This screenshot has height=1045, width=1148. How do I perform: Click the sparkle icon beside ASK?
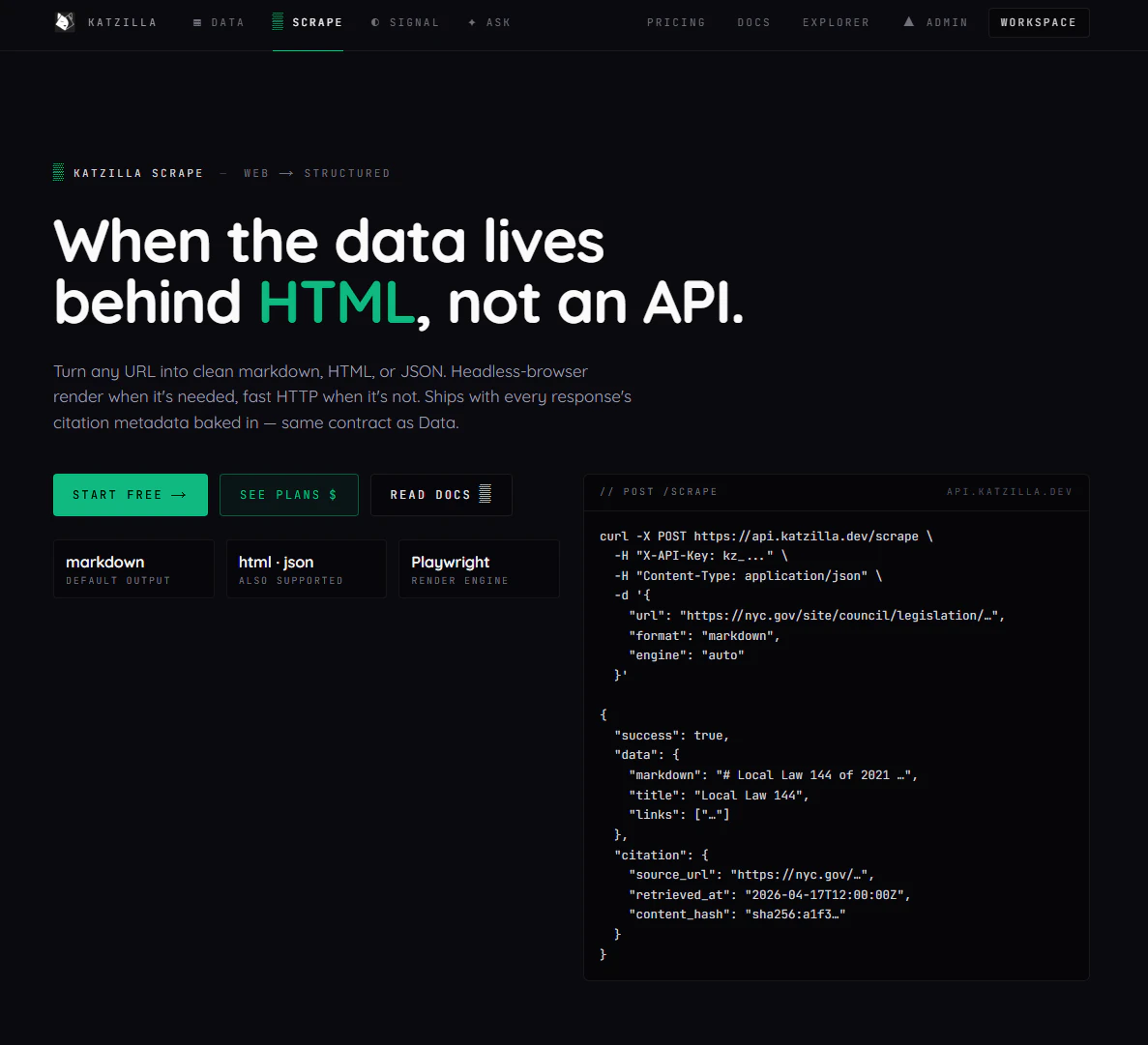click(470, 22)
